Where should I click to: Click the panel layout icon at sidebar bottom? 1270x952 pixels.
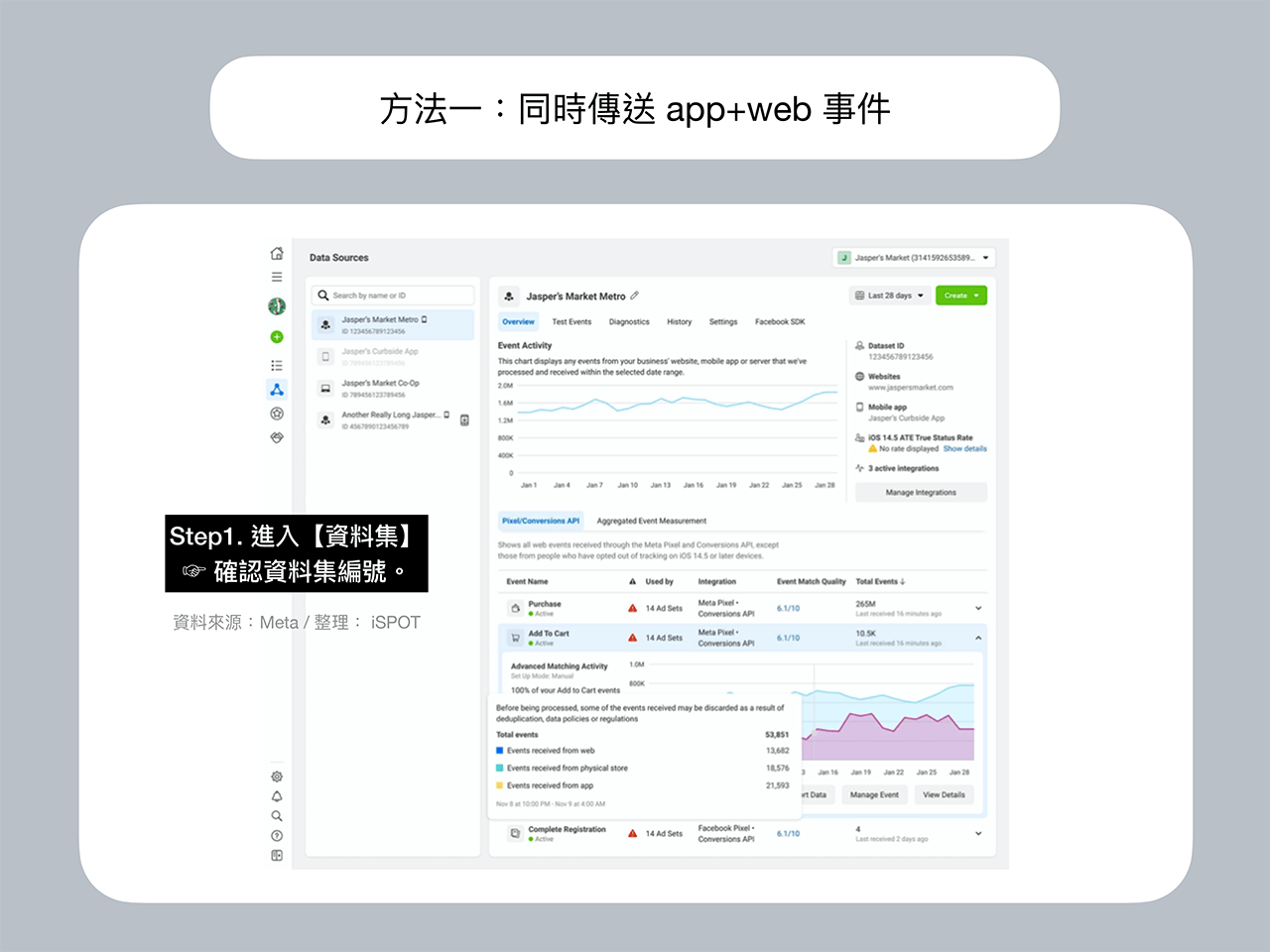pyautogui.click(x=277, y=855)
